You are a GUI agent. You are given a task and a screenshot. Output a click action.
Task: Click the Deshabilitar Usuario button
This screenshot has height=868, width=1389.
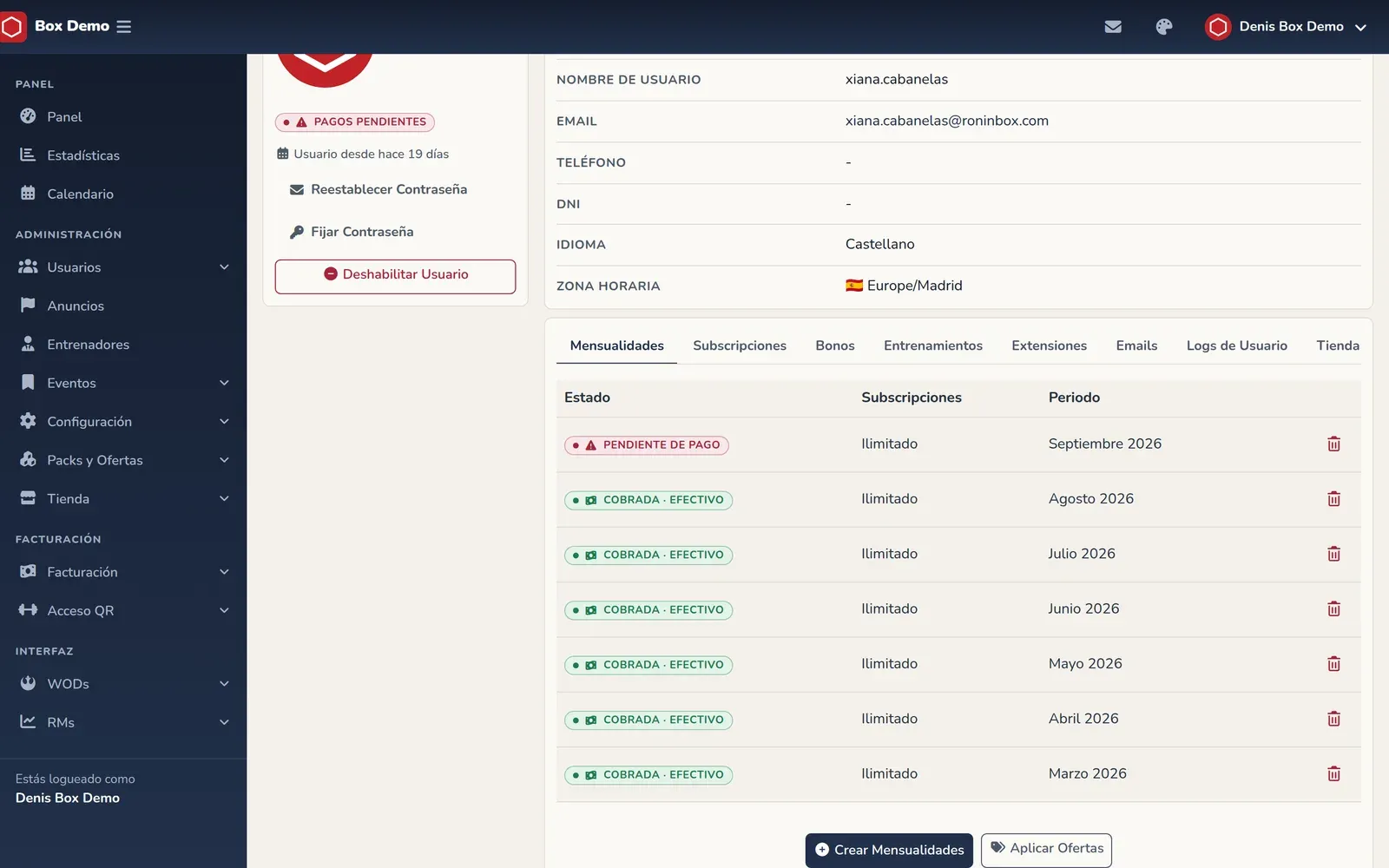395,277
